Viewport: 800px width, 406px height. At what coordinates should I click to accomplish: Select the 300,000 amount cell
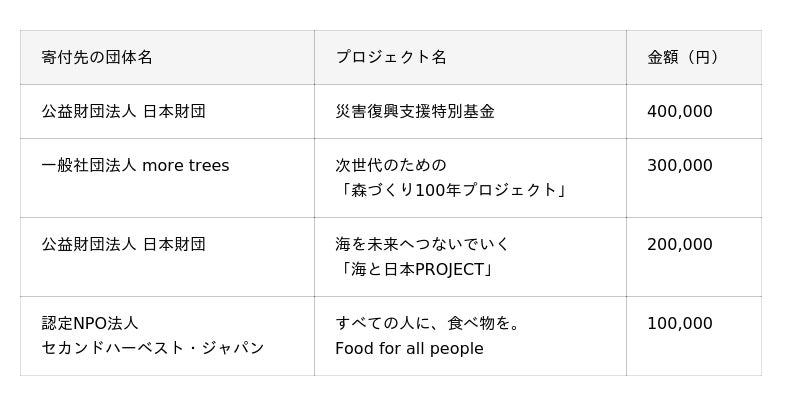click(680, 165)
